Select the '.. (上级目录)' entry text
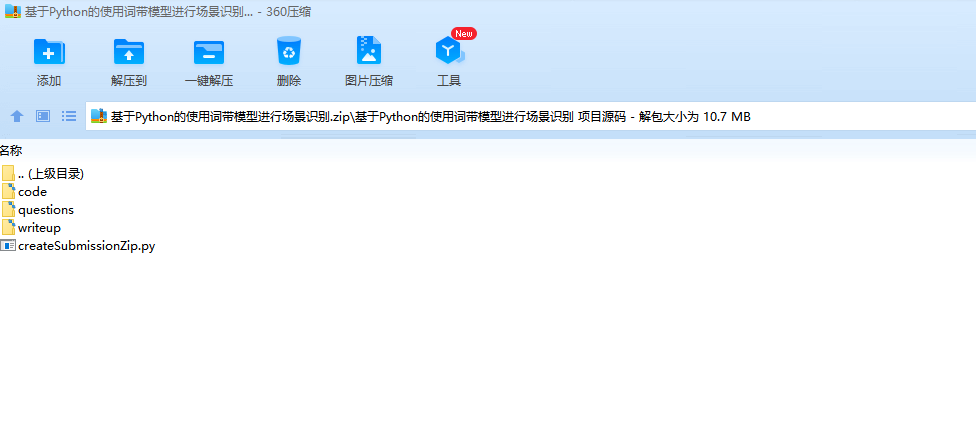Viewport: 976px width, 433px height. 51,174
